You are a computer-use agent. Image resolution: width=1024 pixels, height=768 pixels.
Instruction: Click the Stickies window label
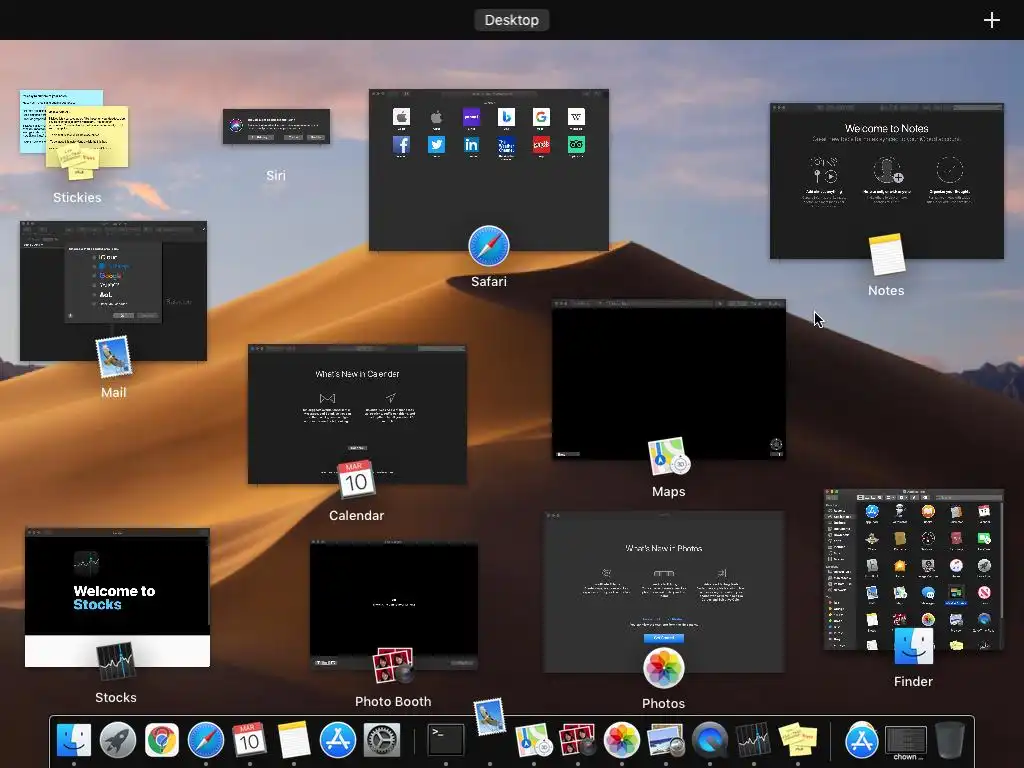point(77,197)
